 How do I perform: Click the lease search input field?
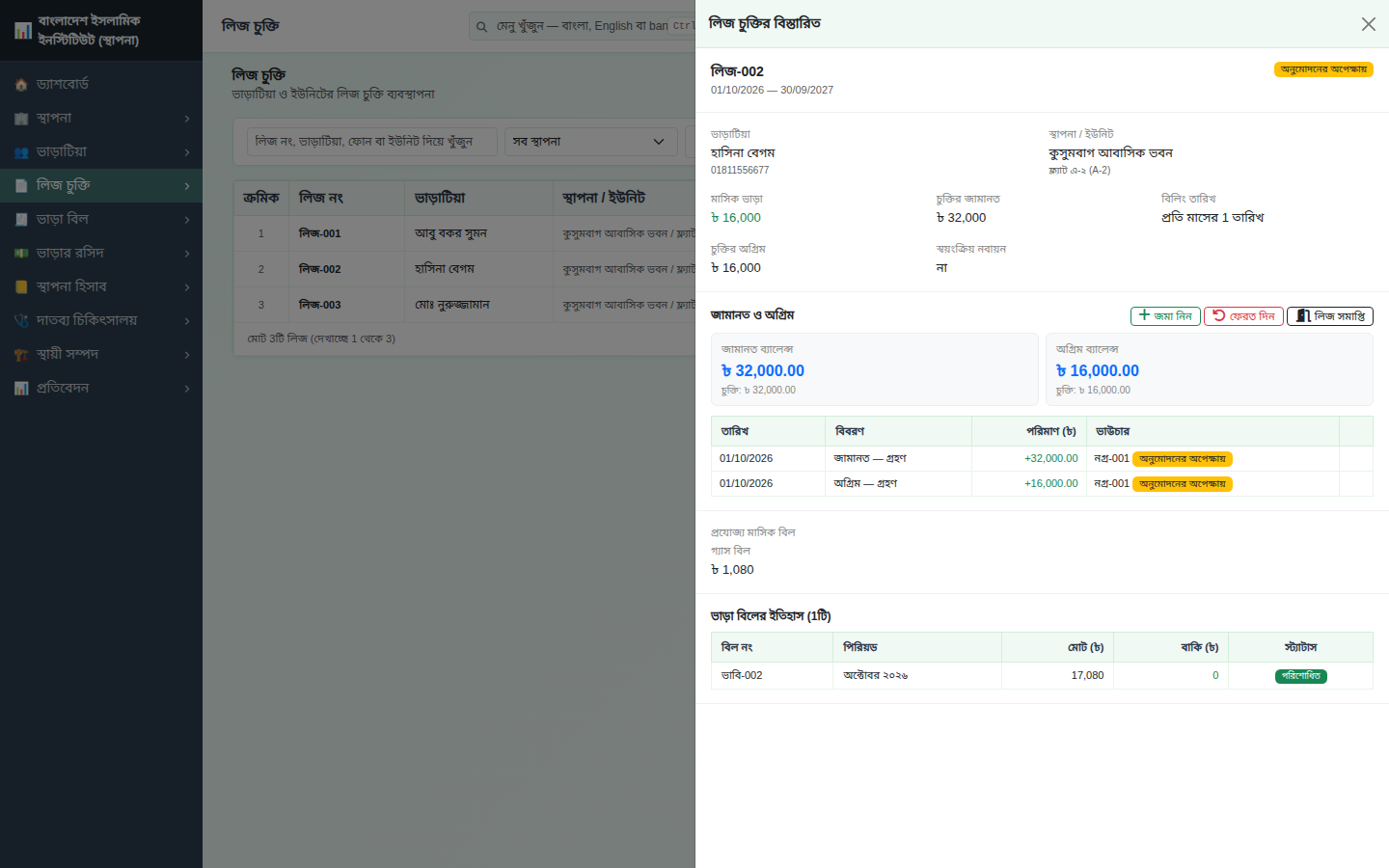372,142
